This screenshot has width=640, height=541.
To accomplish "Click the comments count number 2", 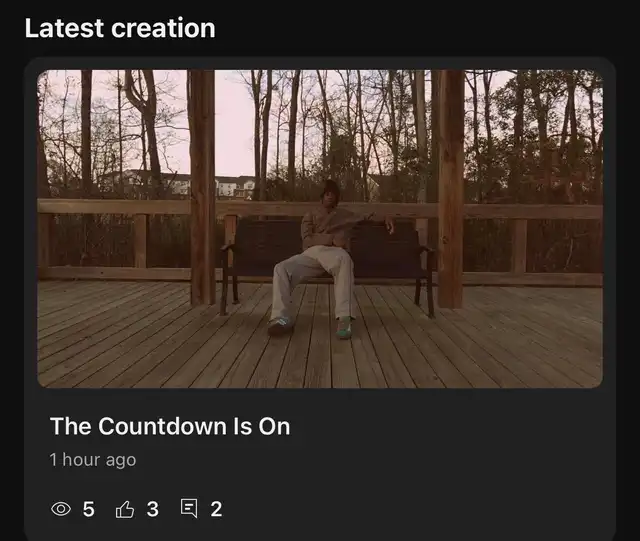I will point(216,509).
